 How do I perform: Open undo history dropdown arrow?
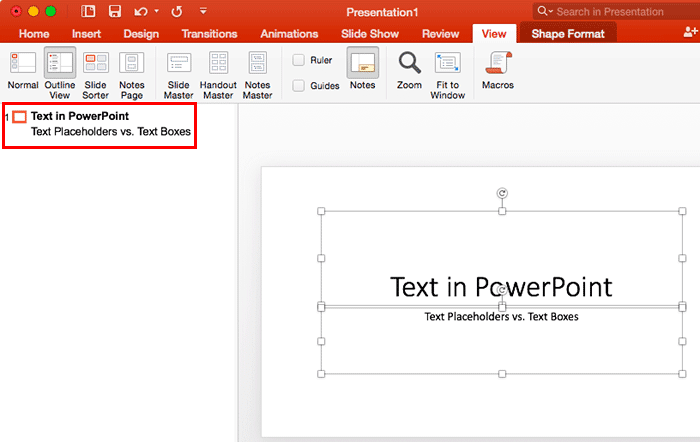[x=157, y=11]
